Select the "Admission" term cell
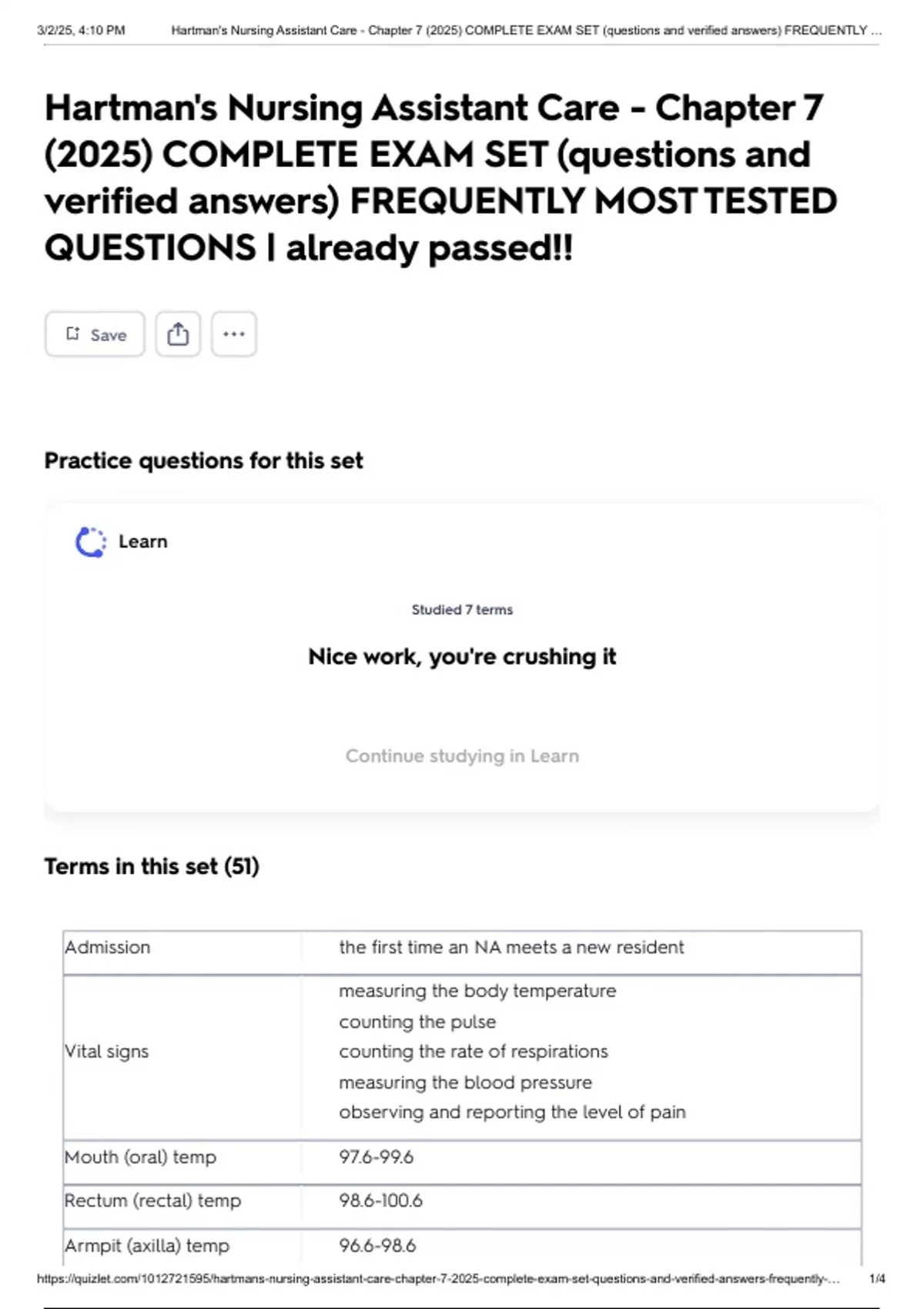This screenshot has width=924, height=1309. [108, 948]
